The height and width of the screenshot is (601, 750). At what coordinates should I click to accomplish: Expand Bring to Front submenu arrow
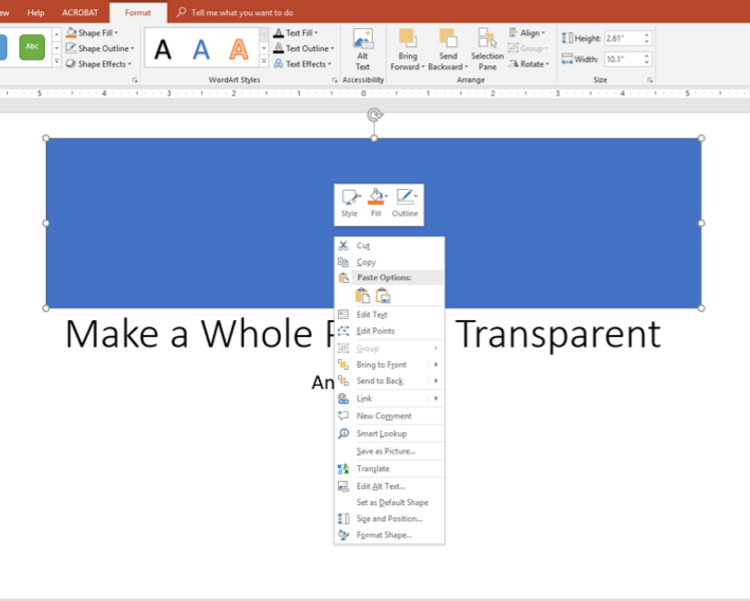[436, 364]
